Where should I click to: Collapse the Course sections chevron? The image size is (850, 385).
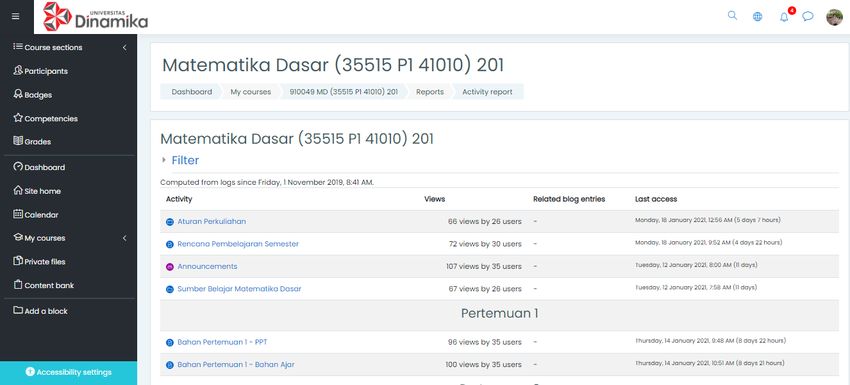click(124, 48)
